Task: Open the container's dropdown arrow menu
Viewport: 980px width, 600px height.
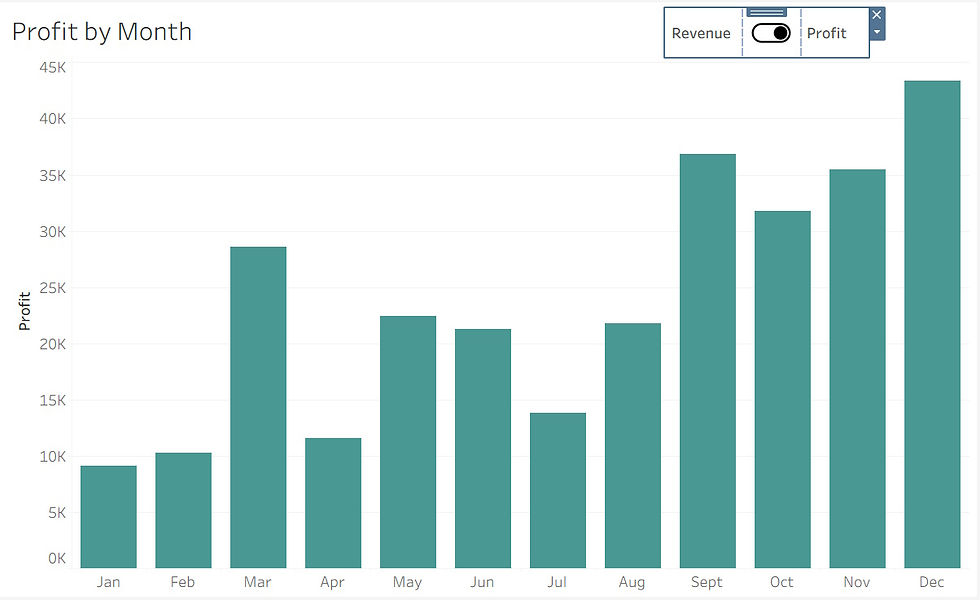Action: 877,32
